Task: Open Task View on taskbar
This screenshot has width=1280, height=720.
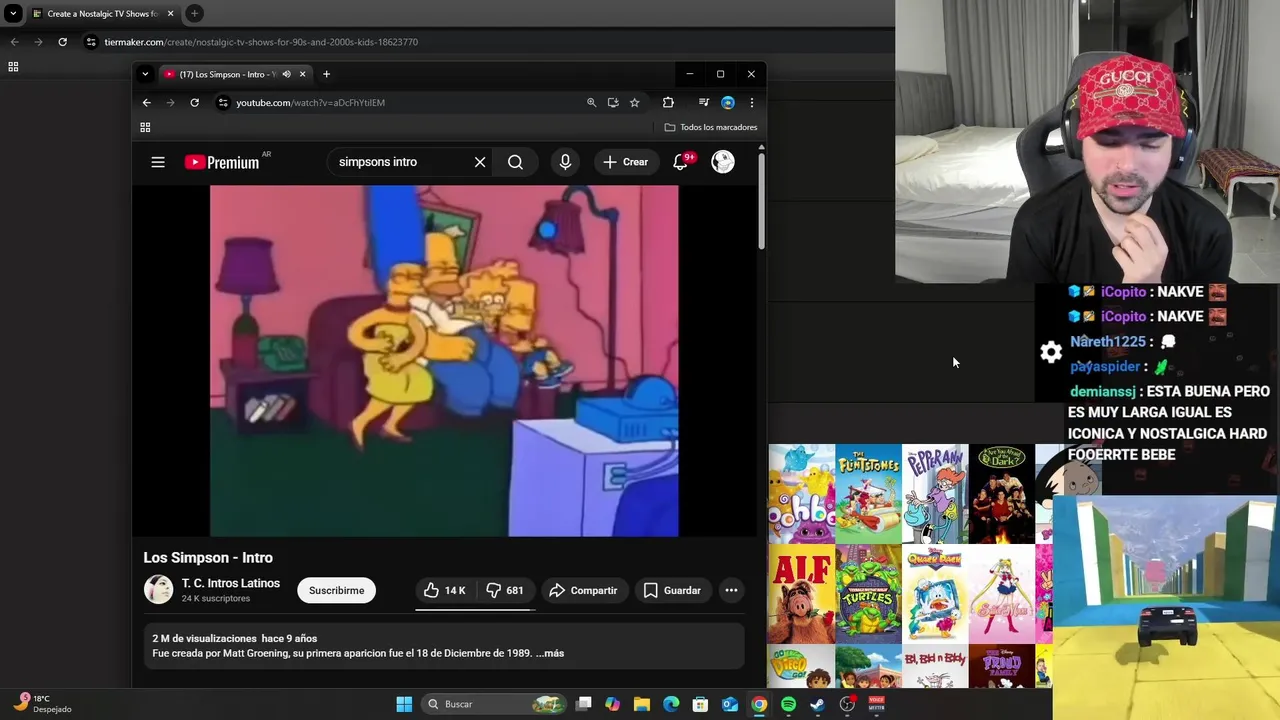Action: pos(584,704)
